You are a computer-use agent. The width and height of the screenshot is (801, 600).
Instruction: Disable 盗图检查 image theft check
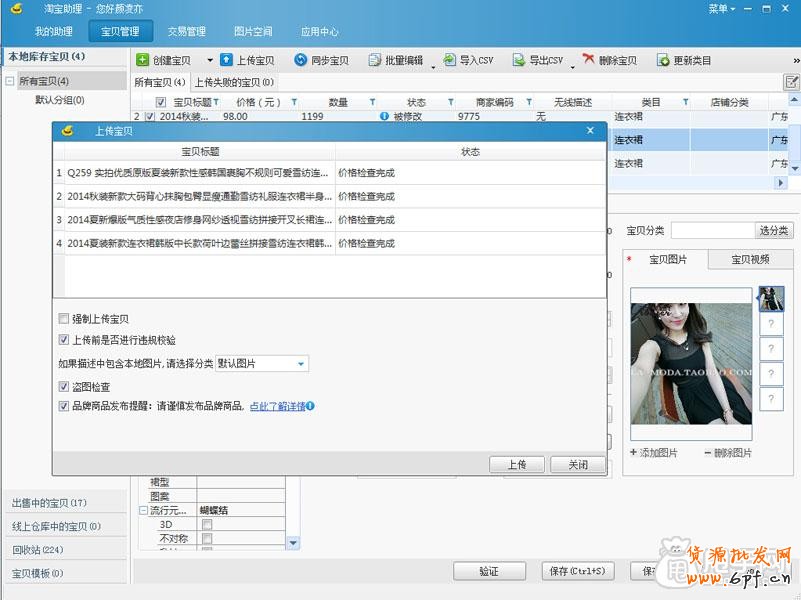(x=64, y=385)
